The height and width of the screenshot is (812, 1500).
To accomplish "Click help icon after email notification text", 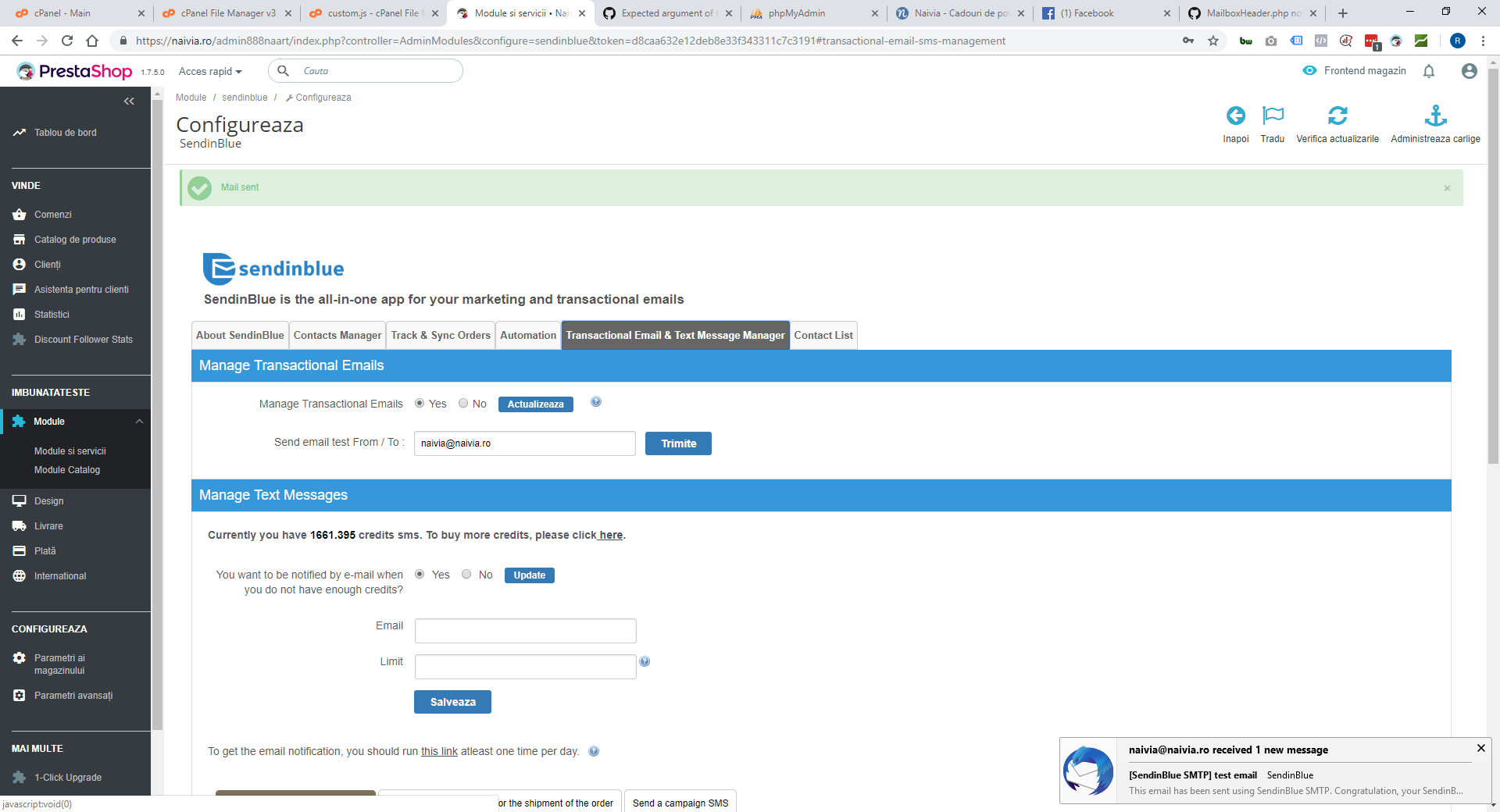I will (x=594, y=751).
